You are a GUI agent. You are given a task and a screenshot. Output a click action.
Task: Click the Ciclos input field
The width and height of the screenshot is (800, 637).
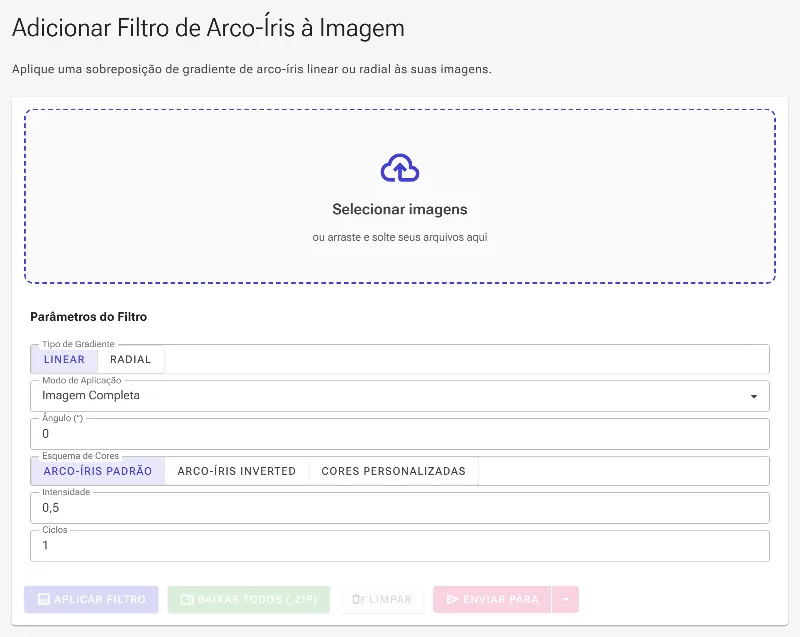coord(400,546)
